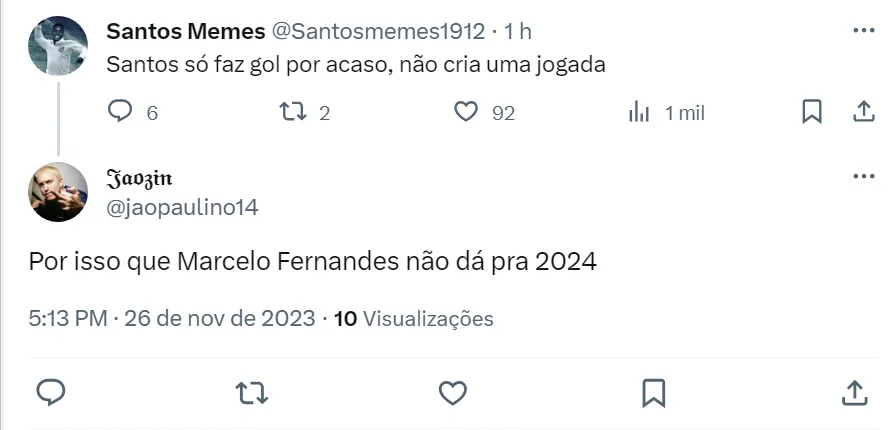The width and height of the screenshot is (891, 430).
Task: Bookmark Jaozin's reply tweet
Action: 654,392
